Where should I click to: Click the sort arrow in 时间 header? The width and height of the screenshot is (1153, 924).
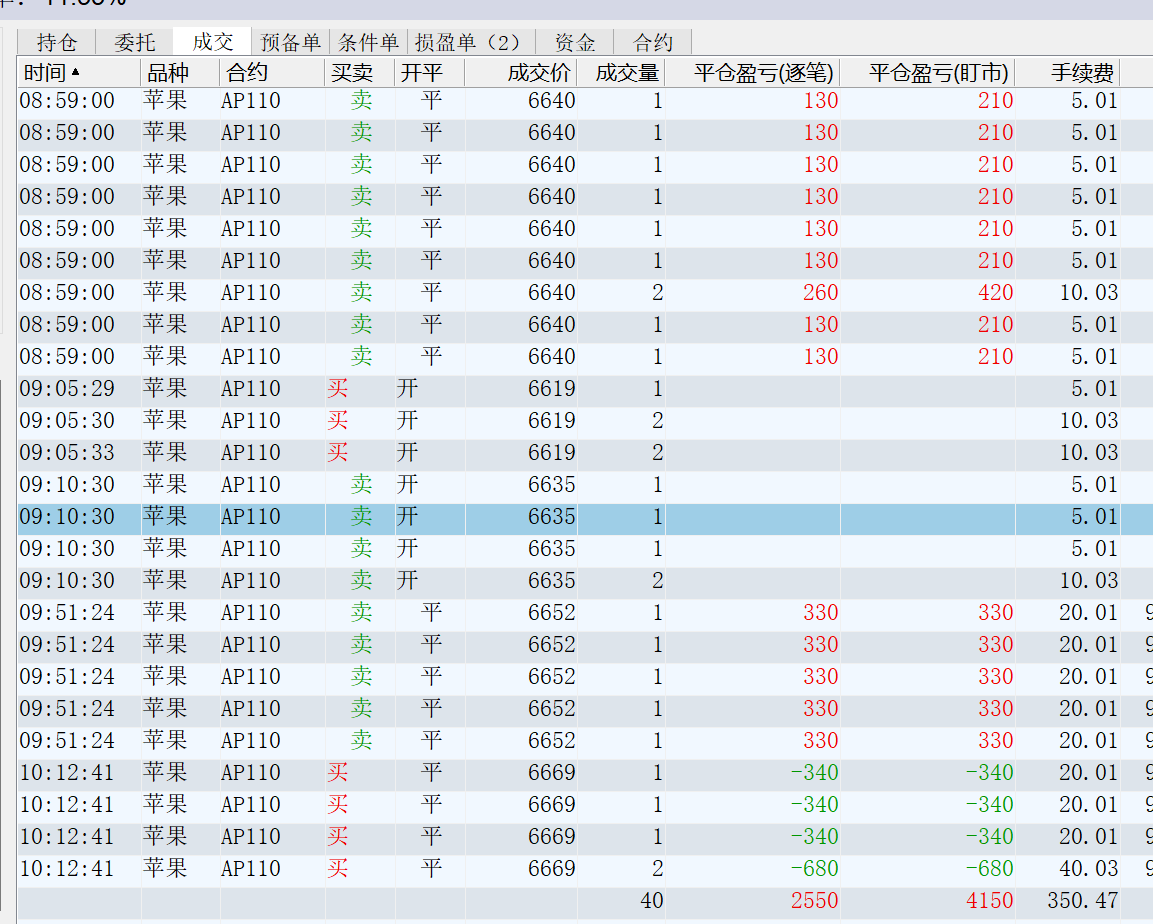tap(76, 73)
